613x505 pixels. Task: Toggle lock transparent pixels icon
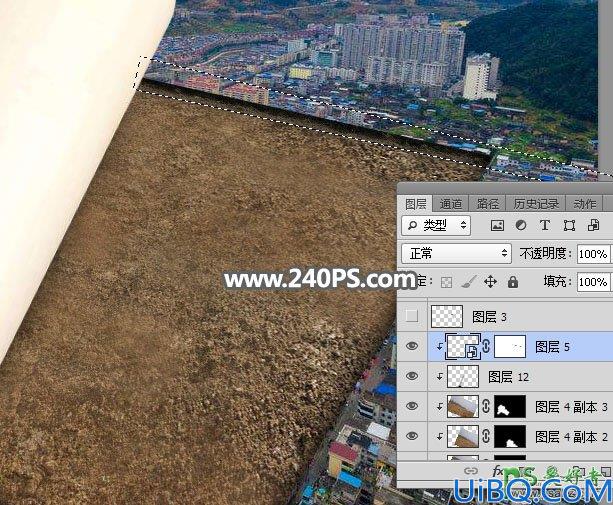[446, 282]
